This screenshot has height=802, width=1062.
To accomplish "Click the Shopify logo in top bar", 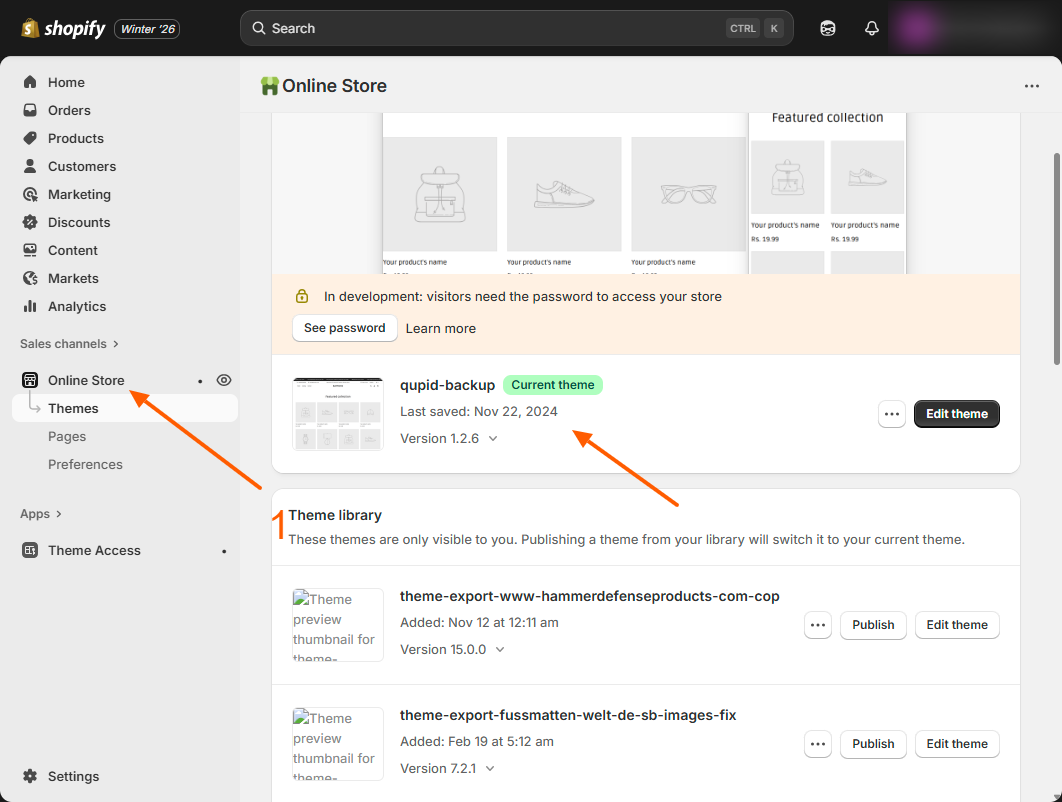I will click(63, 28).
